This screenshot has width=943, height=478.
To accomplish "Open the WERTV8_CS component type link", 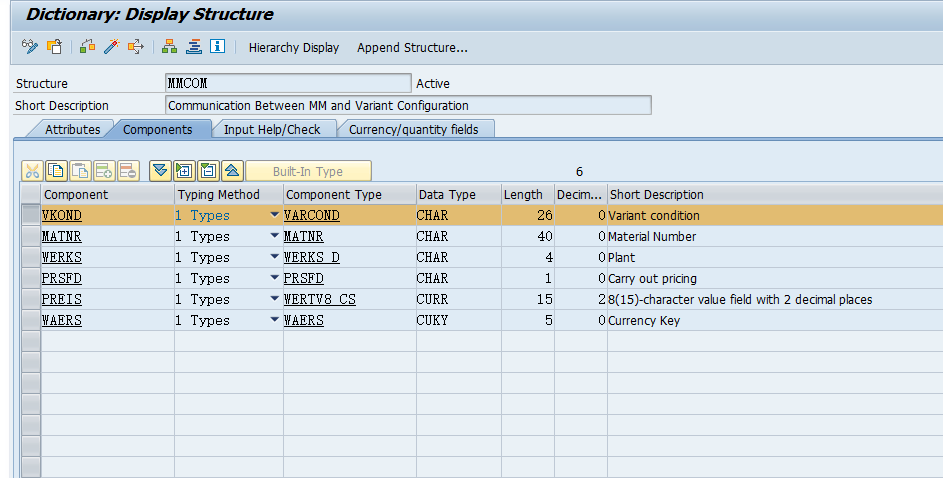I will 319,299.
